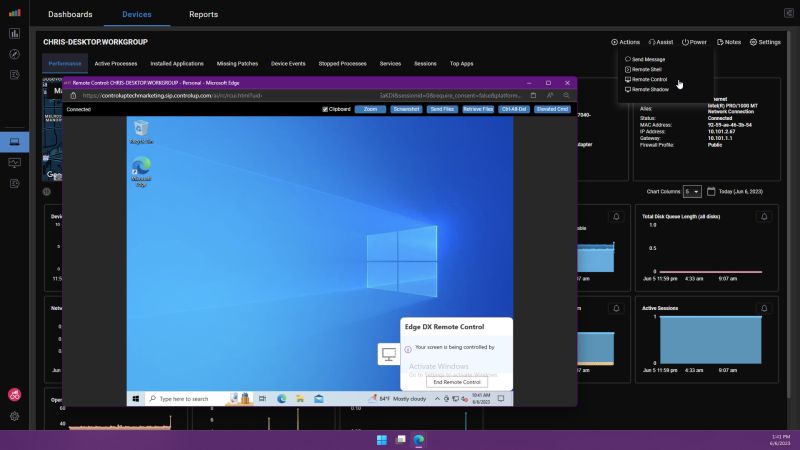Switch to the Dashboards tab

[x=70, y=14]
